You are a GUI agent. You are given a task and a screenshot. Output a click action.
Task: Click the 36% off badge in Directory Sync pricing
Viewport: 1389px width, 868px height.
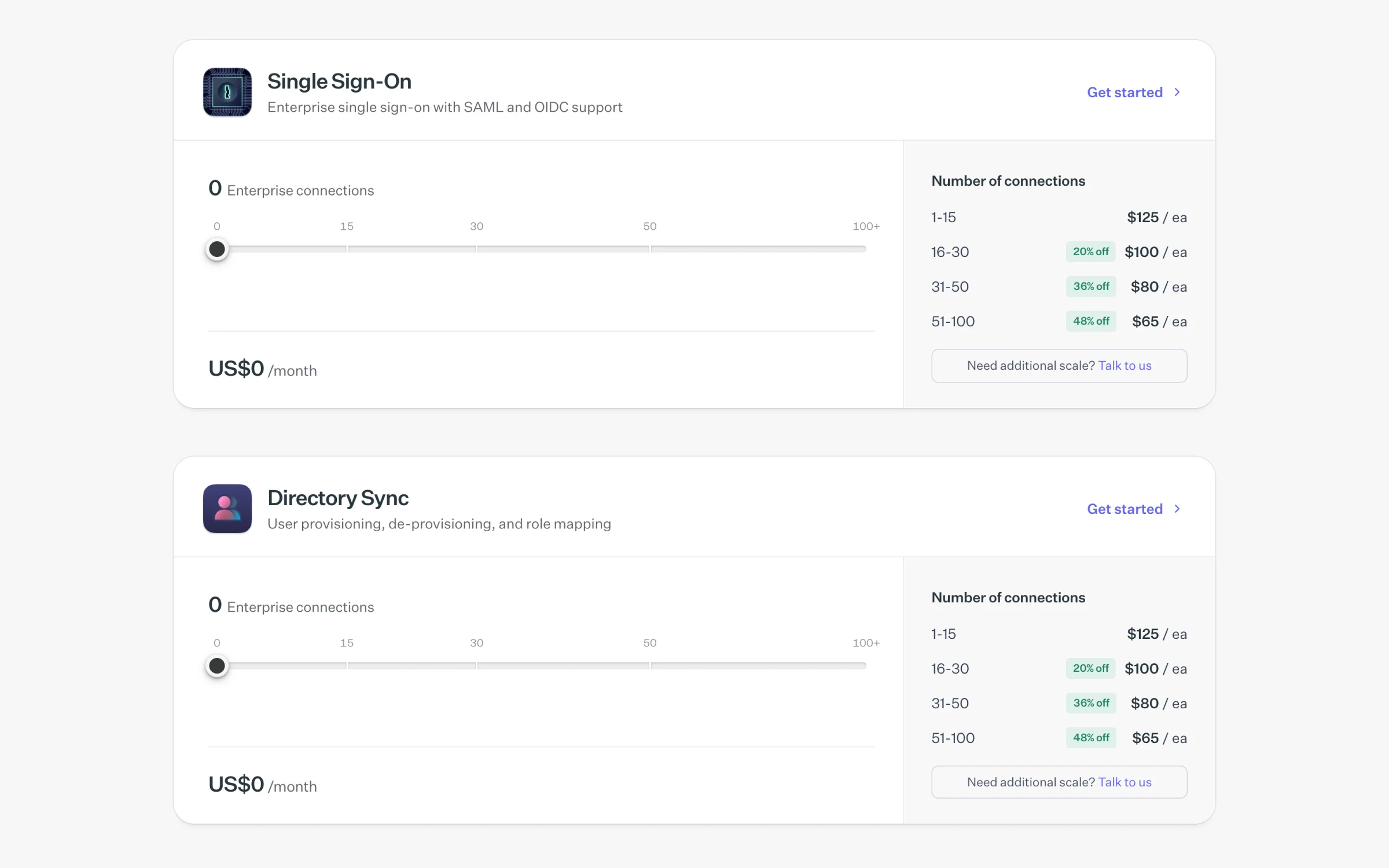[1091, 703]
